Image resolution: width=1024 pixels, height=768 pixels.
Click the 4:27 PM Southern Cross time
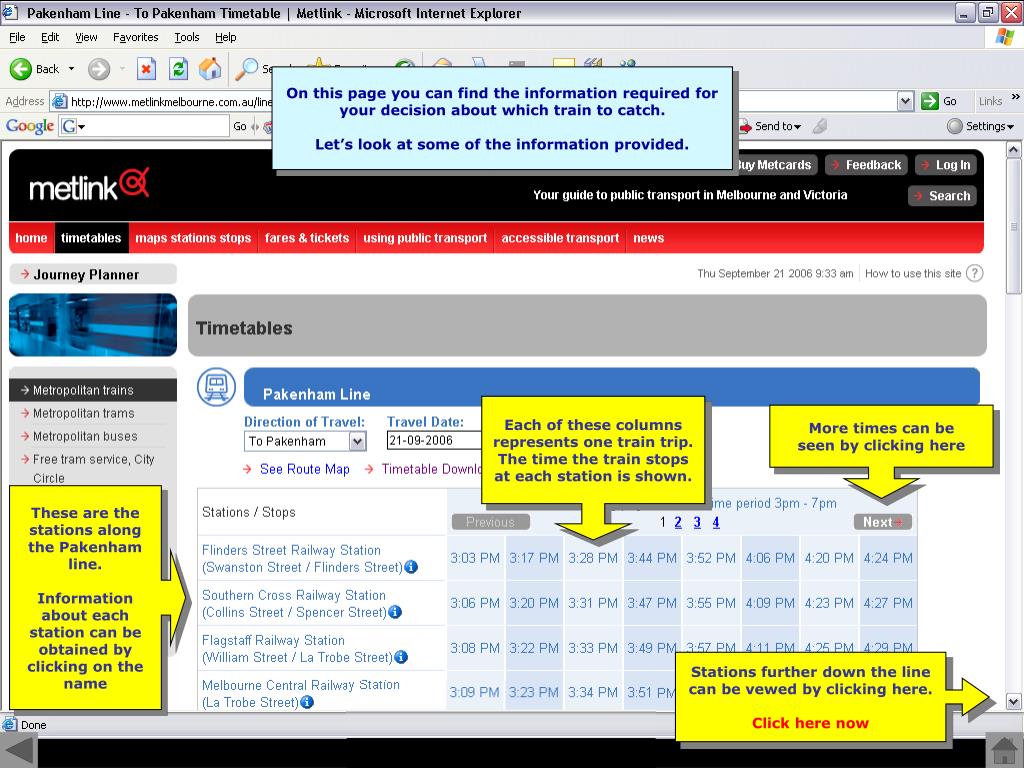[888, 603]
